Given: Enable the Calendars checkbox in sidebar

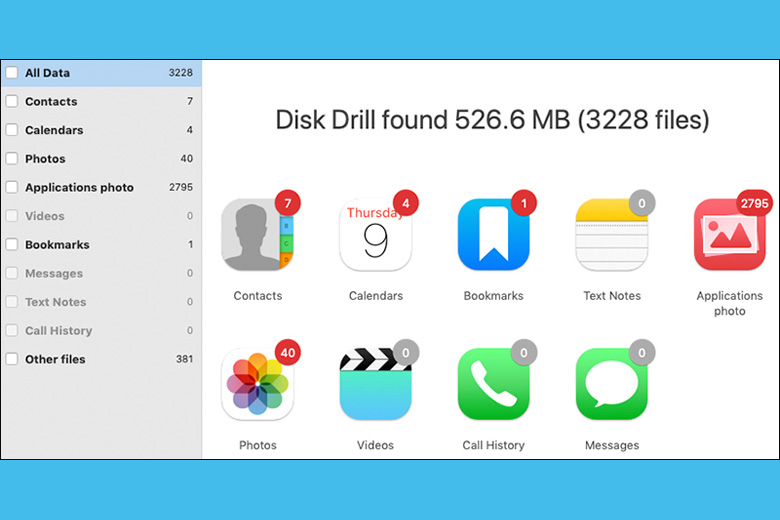Looking at the screenshot, I should (12, 130).
